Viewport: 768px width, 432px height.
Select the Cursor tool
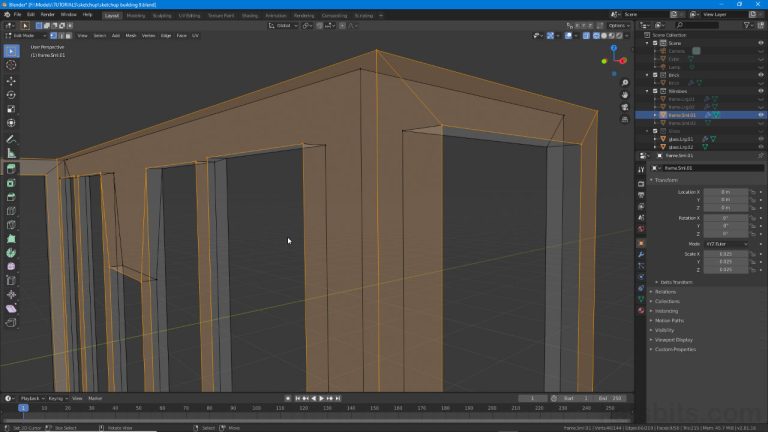[x=11, y=65]
